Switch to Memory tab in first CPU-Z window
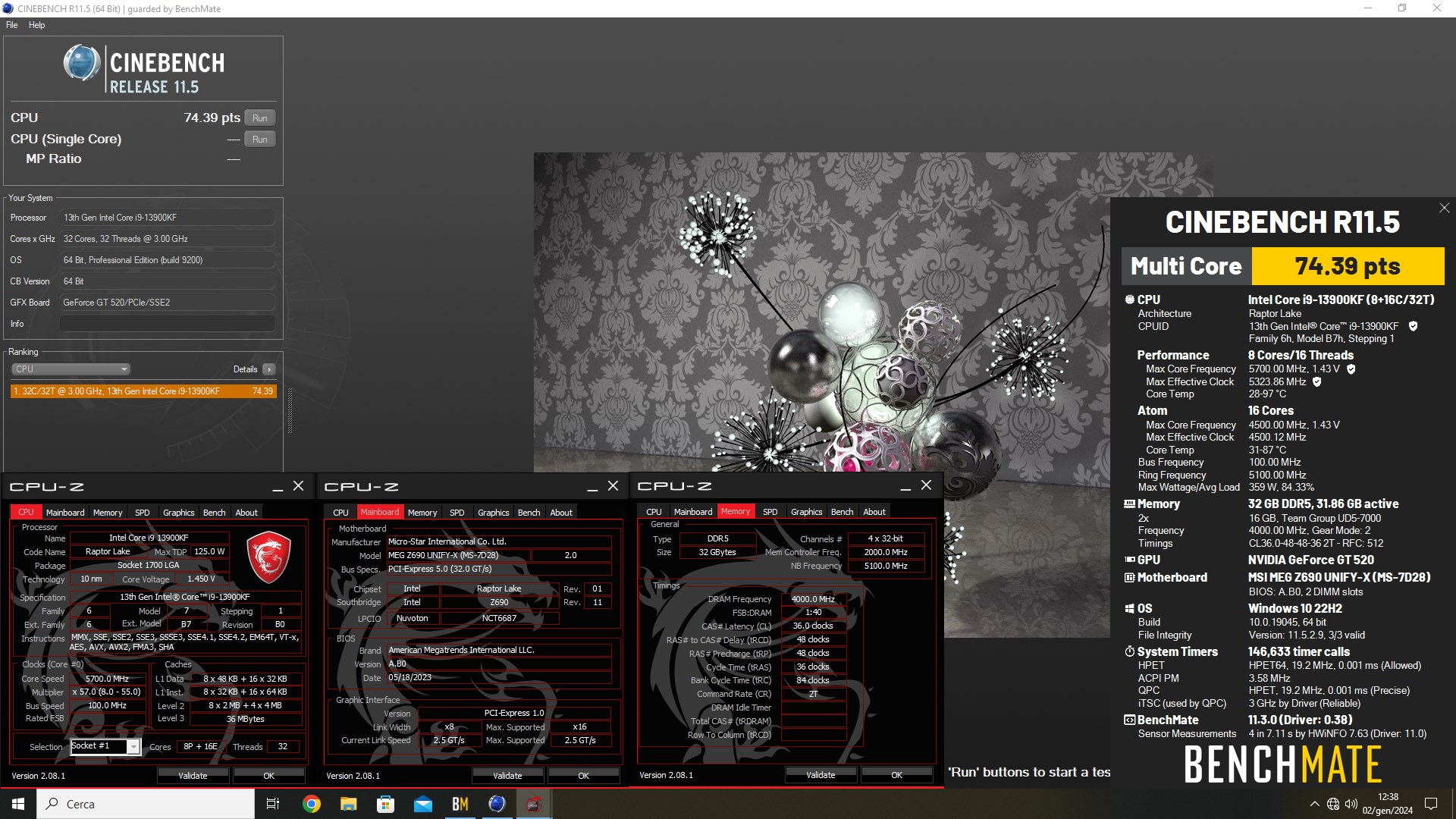 (108, 513)
